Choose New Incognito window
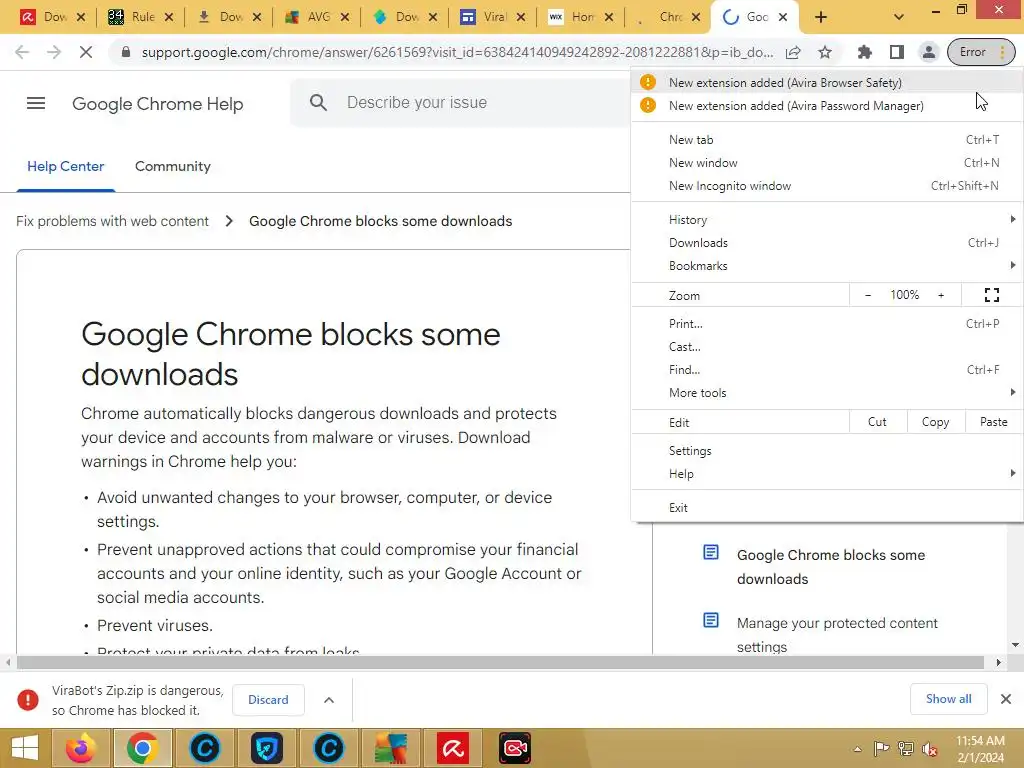Screen dimensions: 1024x768 (827, 186)
